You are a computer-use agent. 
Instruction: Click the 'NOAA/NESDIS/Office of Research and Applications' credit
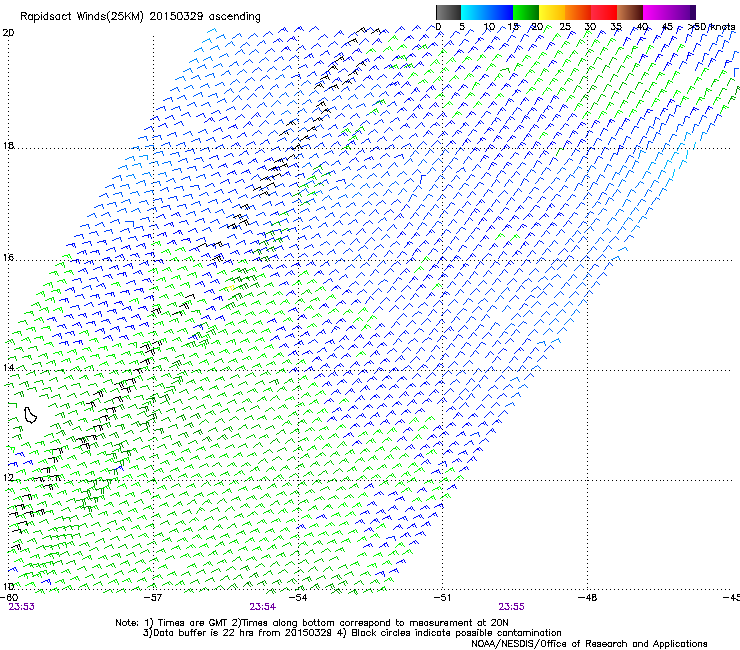pyautogui.click(x=589, y=644)
